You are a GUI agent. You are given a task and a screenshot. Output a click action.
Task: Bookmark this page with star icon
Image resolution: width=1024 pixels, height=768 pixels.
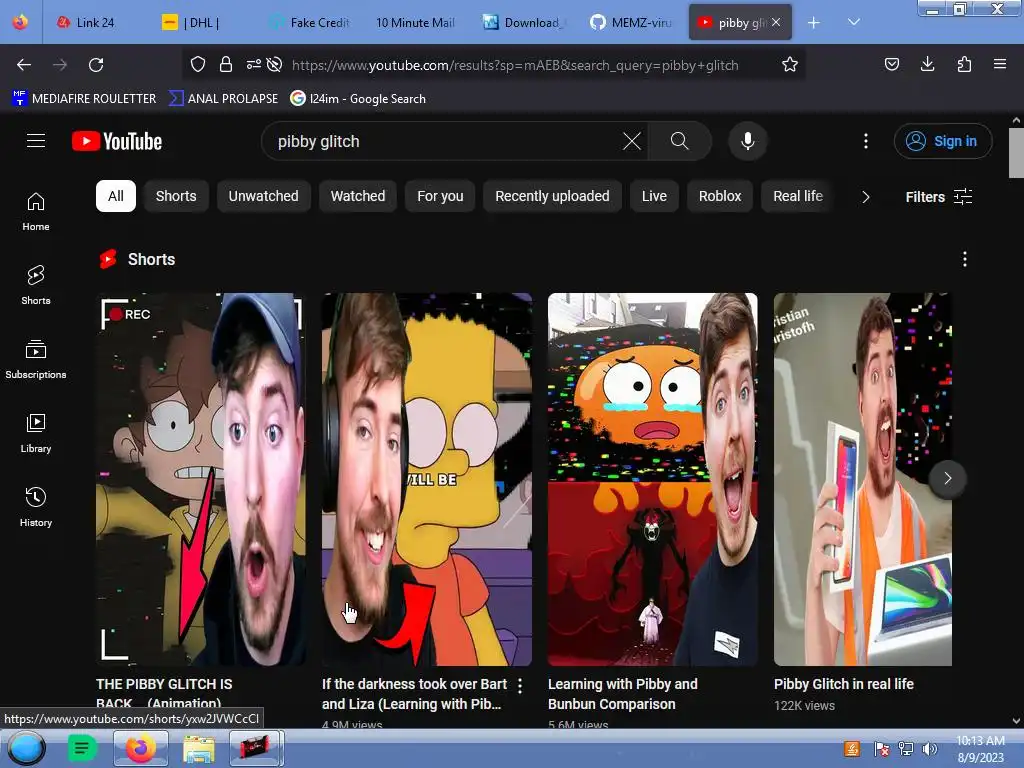tap(790, 64)
